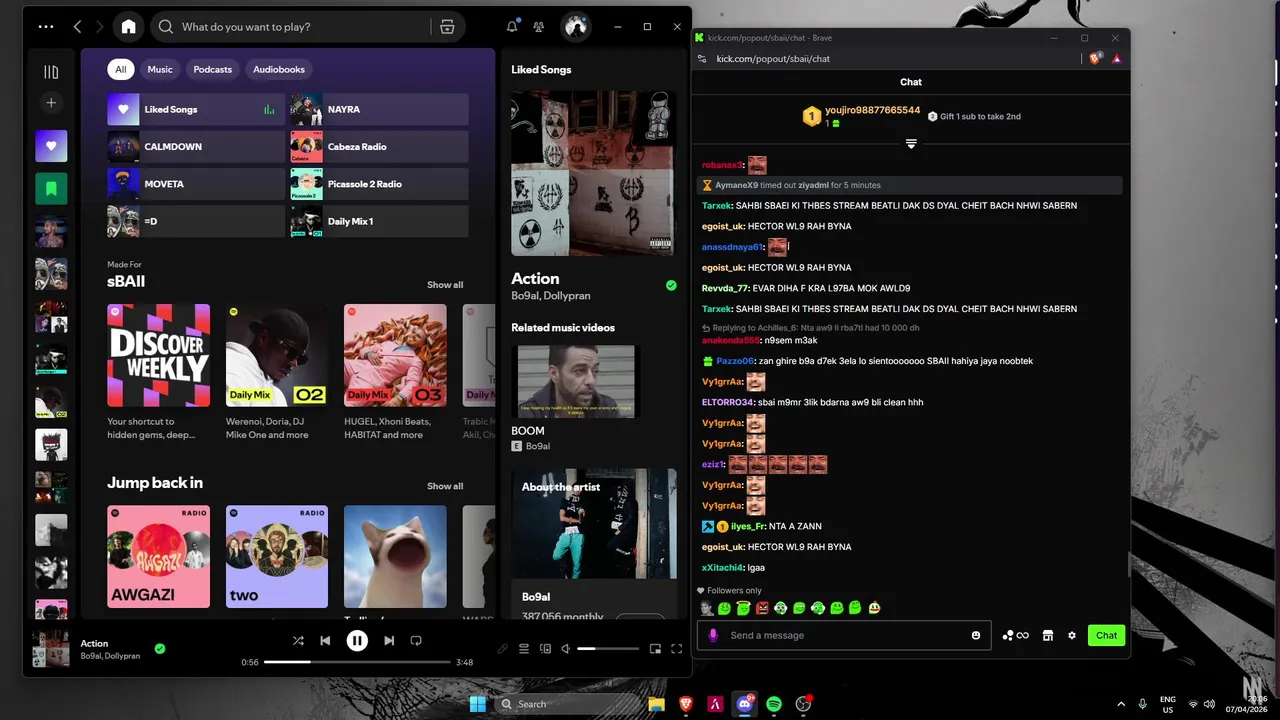The height and width of the screenshot is (720, 1280).
Task: Open Windows Start menu
Action: pyautogui.click(x=478, y=704)
